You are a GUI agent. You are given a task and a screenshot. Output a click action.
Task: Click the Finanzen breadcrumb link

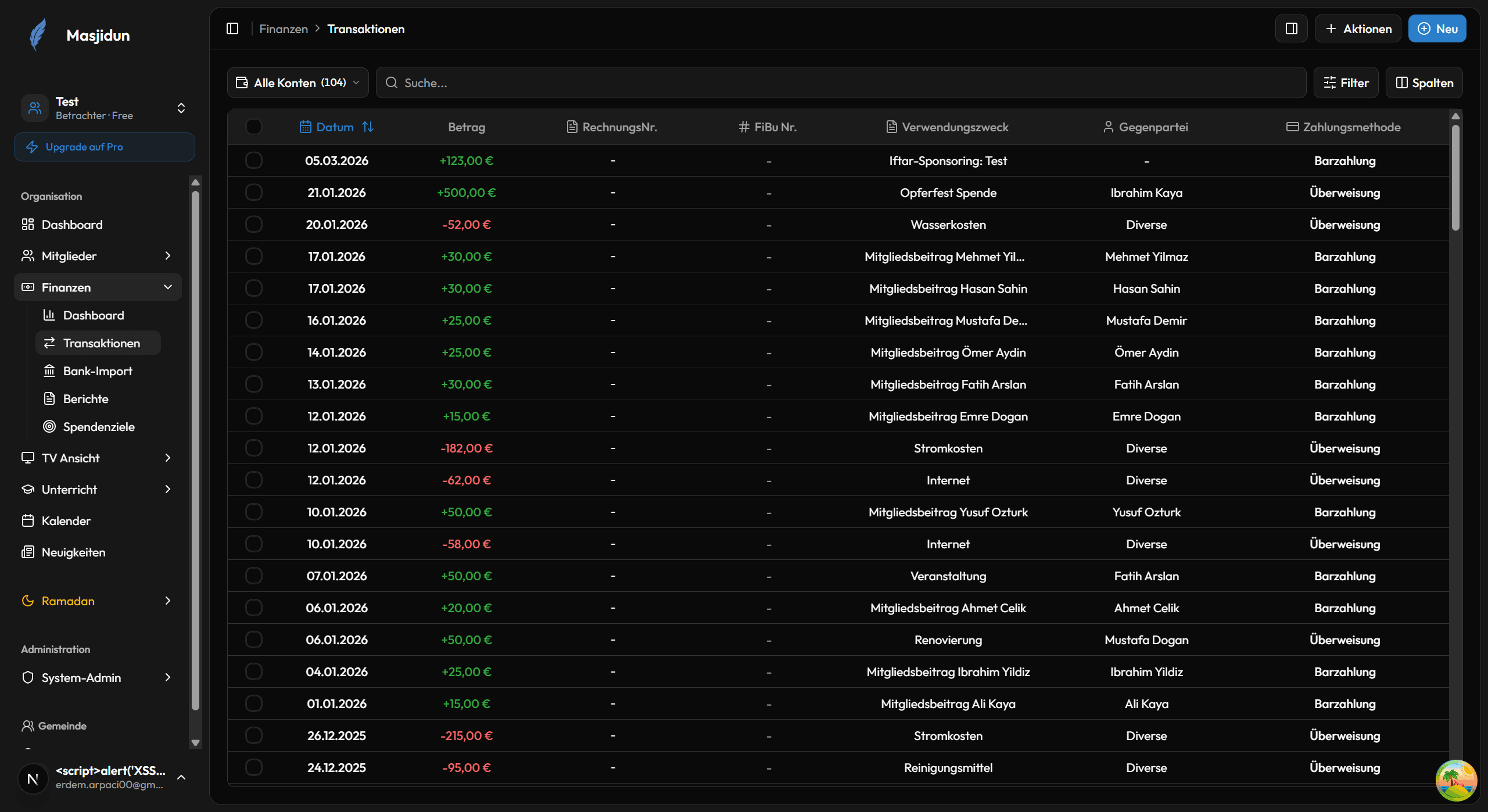284,28
